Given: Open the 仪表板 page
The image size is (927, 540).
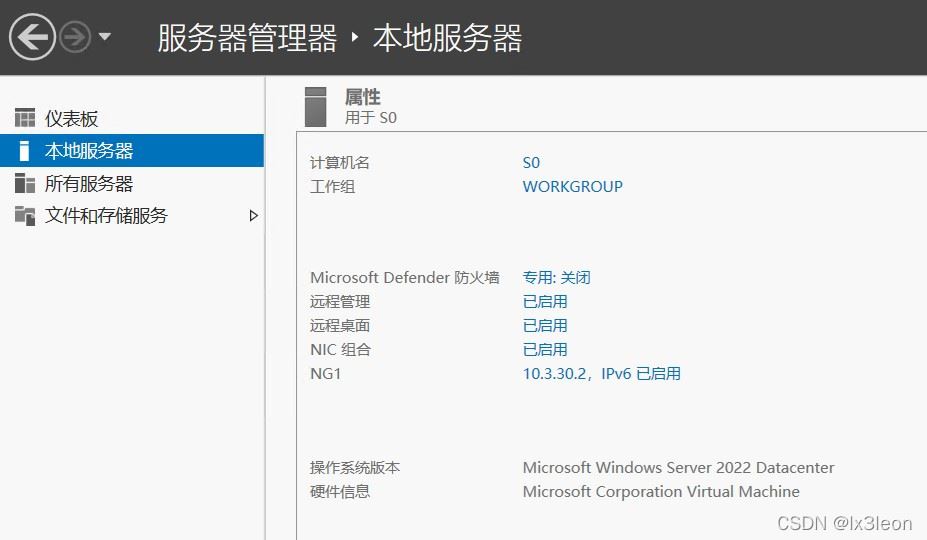Looking at the screenshot, I should [x=72, y=119].
